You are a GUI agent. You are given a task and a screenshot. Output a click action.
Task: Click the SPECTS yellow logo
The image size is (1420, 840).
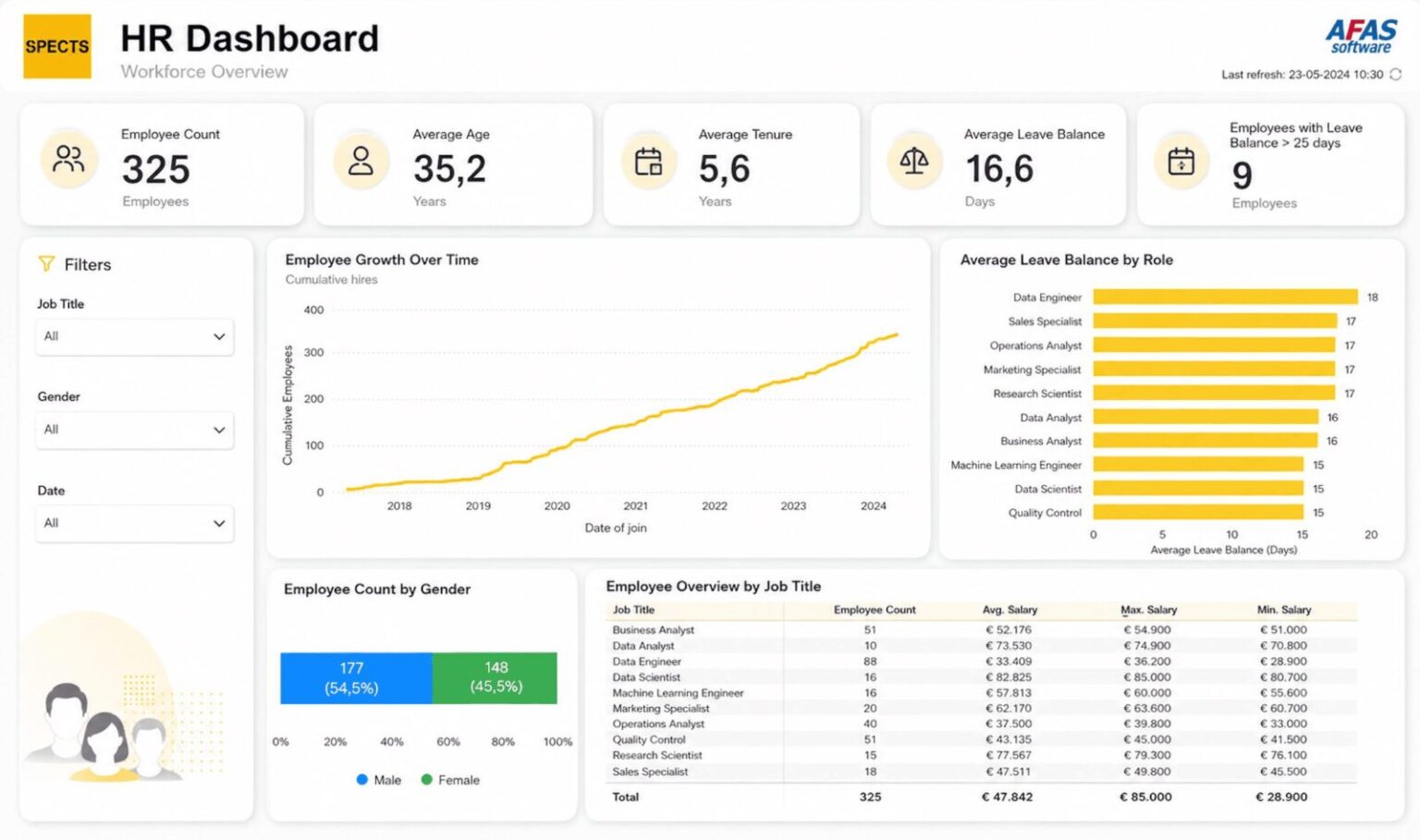57,46
